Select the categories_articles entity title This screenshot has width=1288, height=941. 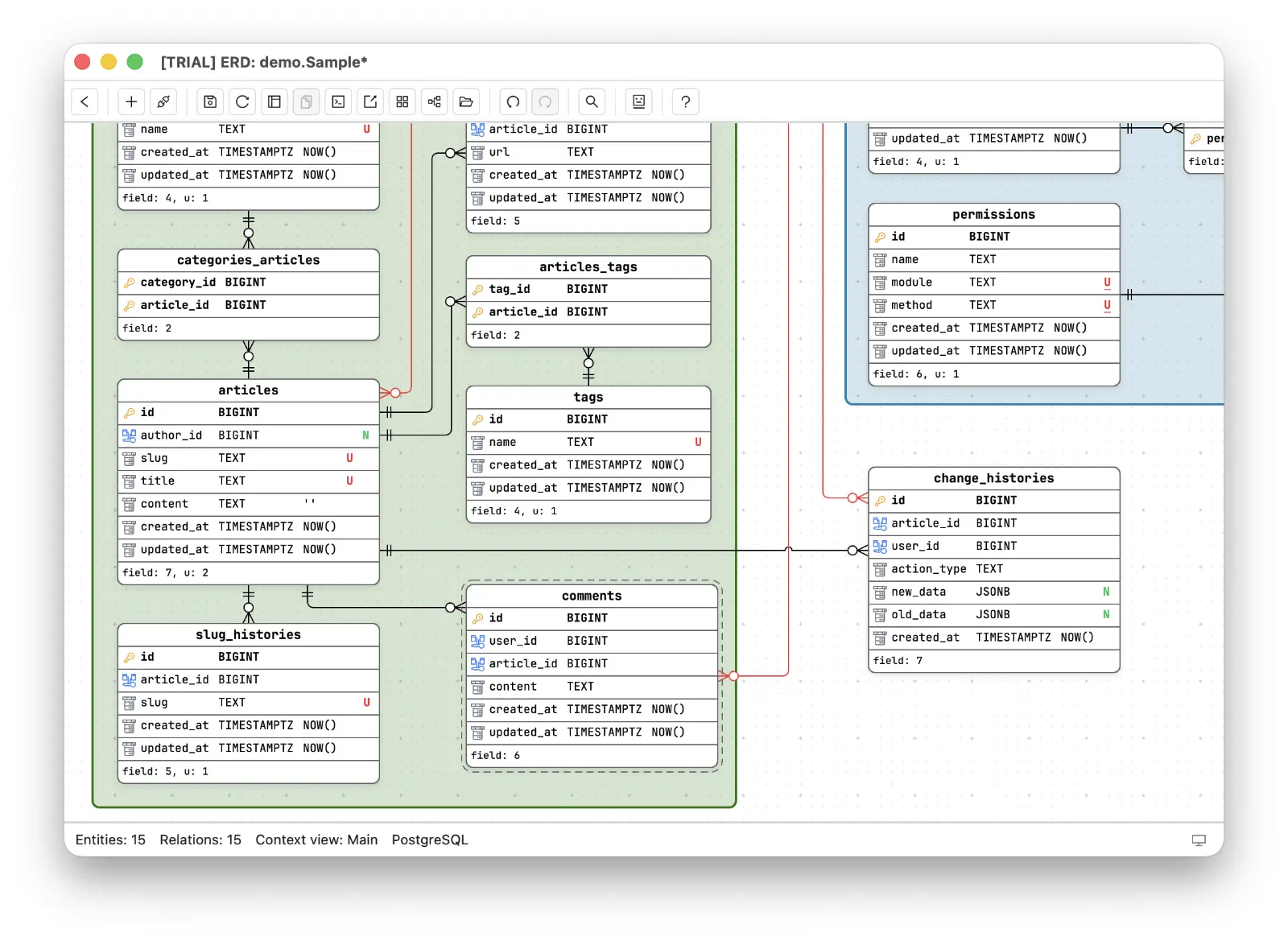coord(248,260)
